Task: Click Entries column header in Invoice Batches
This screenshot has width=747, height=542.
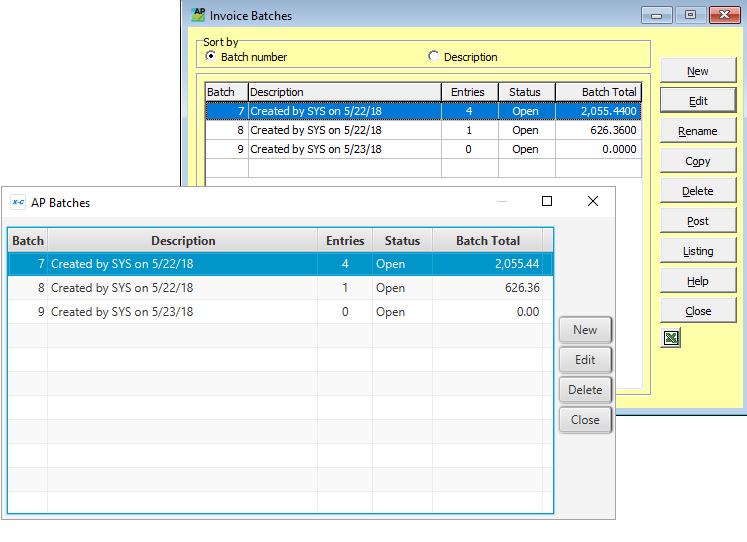Action: click(x=470, y=92)
